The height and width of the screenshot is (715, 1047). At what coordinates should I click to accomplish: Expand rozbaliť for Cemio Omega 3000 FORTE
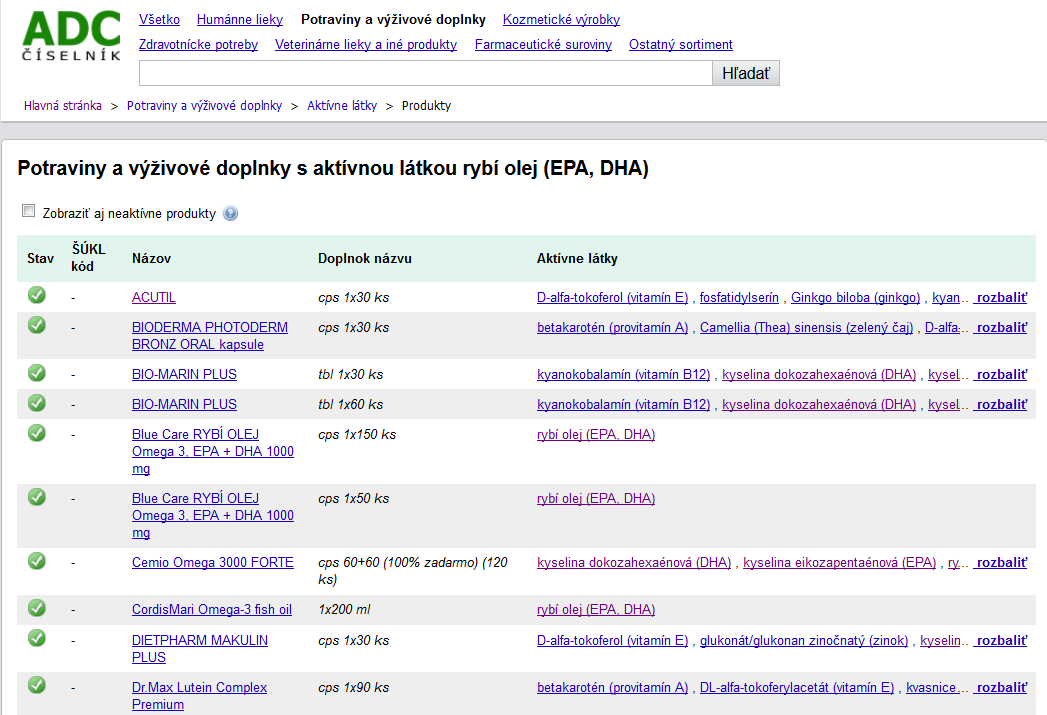pyautogui.click(x=1000, y=563)
